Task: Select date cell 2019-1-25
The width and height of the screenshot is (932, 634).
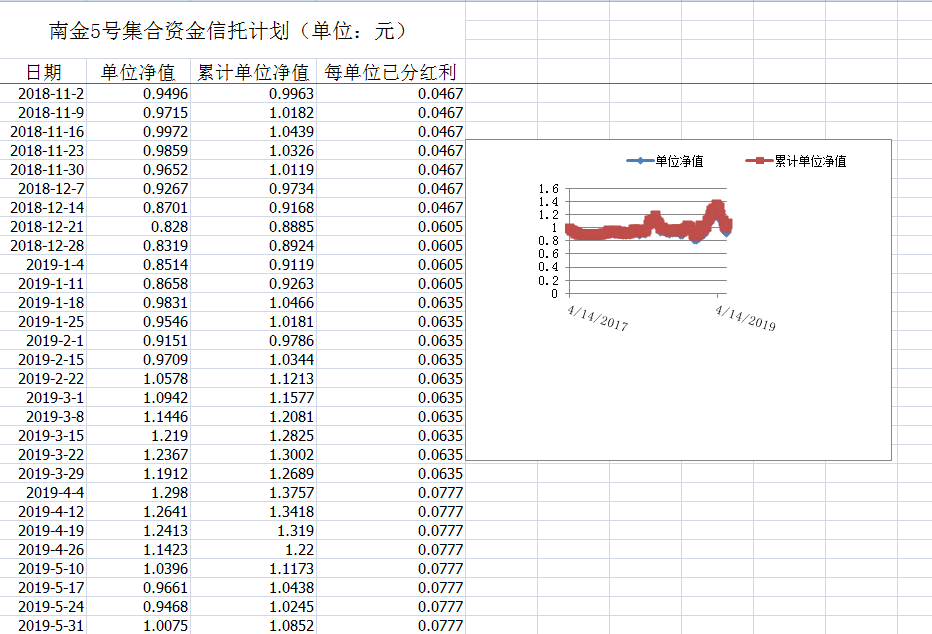Action: [43, 321]
